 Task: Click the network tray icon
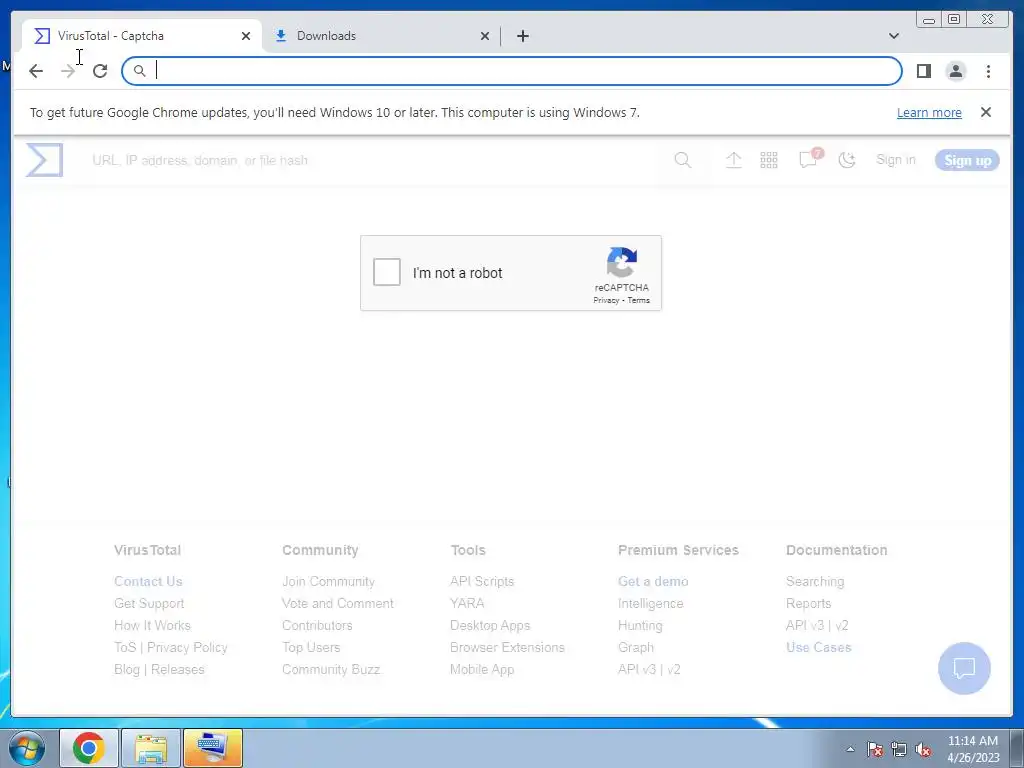pyautogui.click(x=899, y=749)
